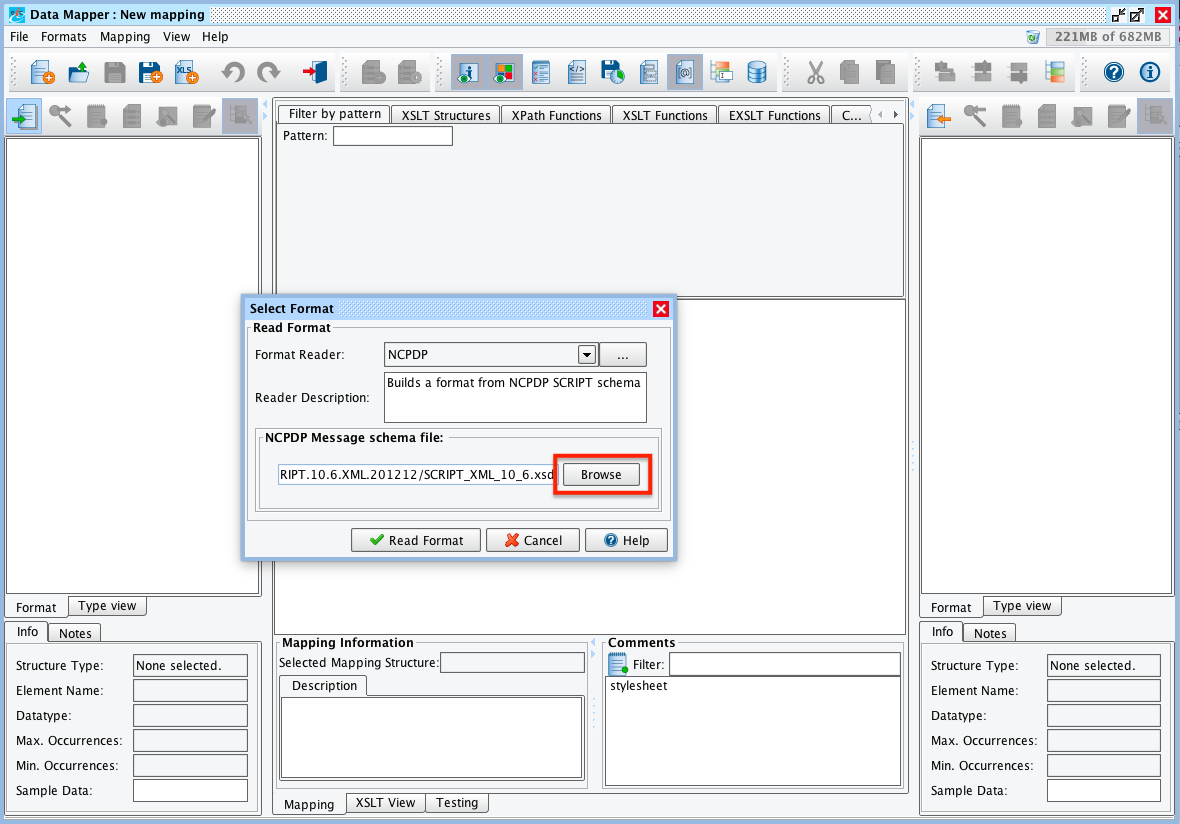Click the XLS export icon
This screenshot has width=1180, height=824.
(187, 72)
